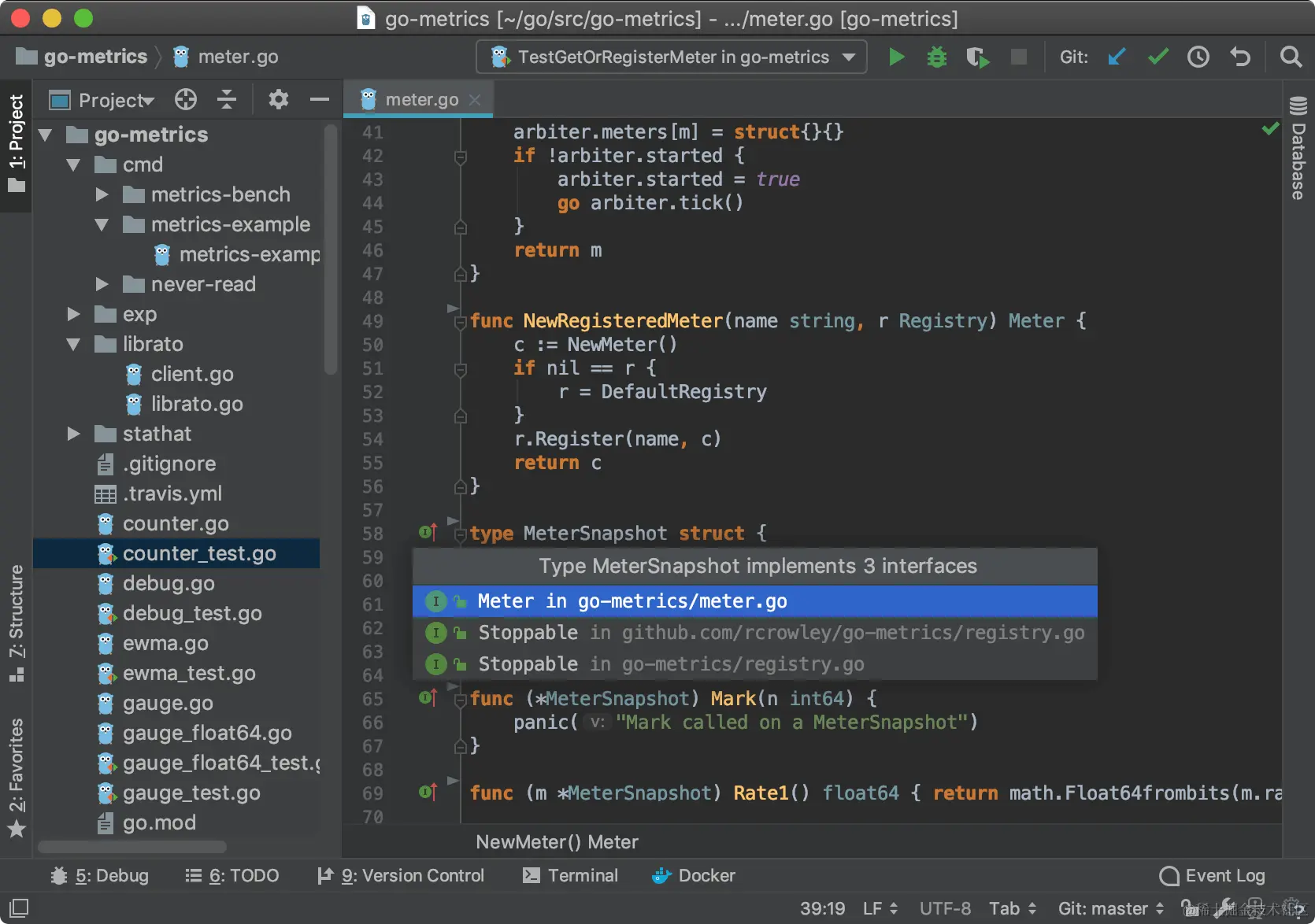Open Search Everywhere magnifier icon
The width and height of the screenshot is (1315, 924).
point(1291,57)
